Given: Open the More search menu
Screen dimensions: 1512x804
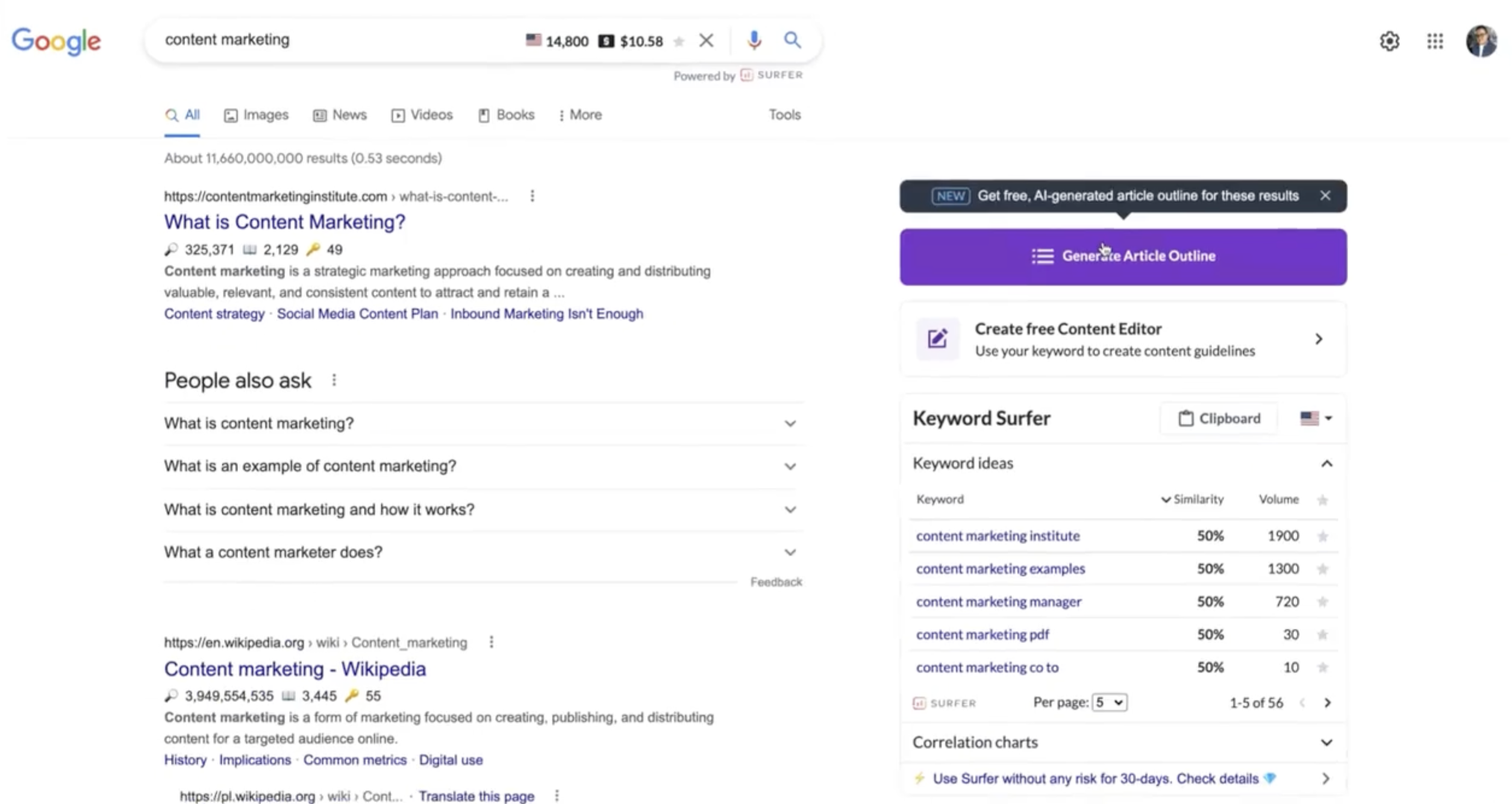Looking at the screenshot, I should click(580, 115).
